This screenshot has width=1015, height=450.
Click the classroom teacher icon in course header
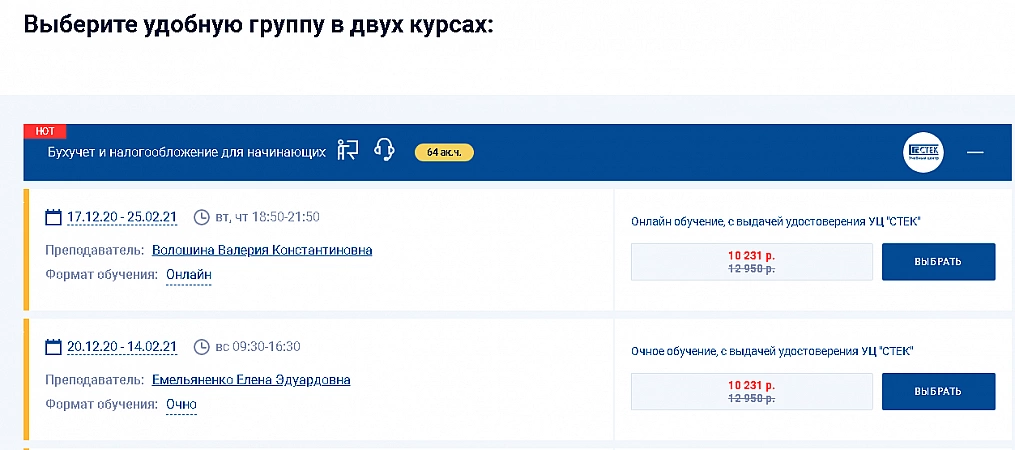[347, 151]
